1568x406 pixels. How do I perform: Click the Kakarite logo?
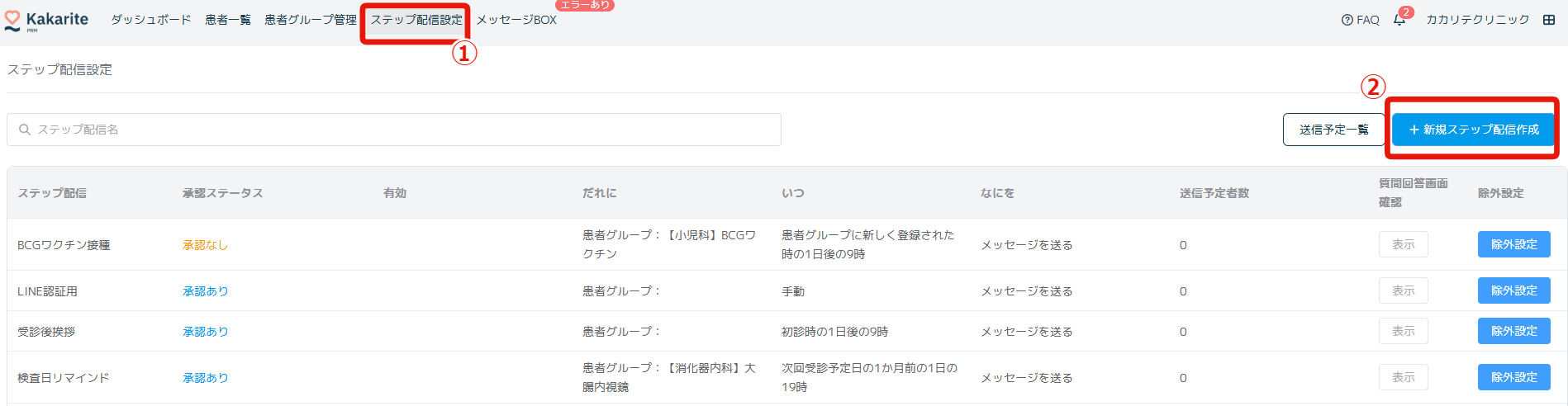(x=46, y=20)
